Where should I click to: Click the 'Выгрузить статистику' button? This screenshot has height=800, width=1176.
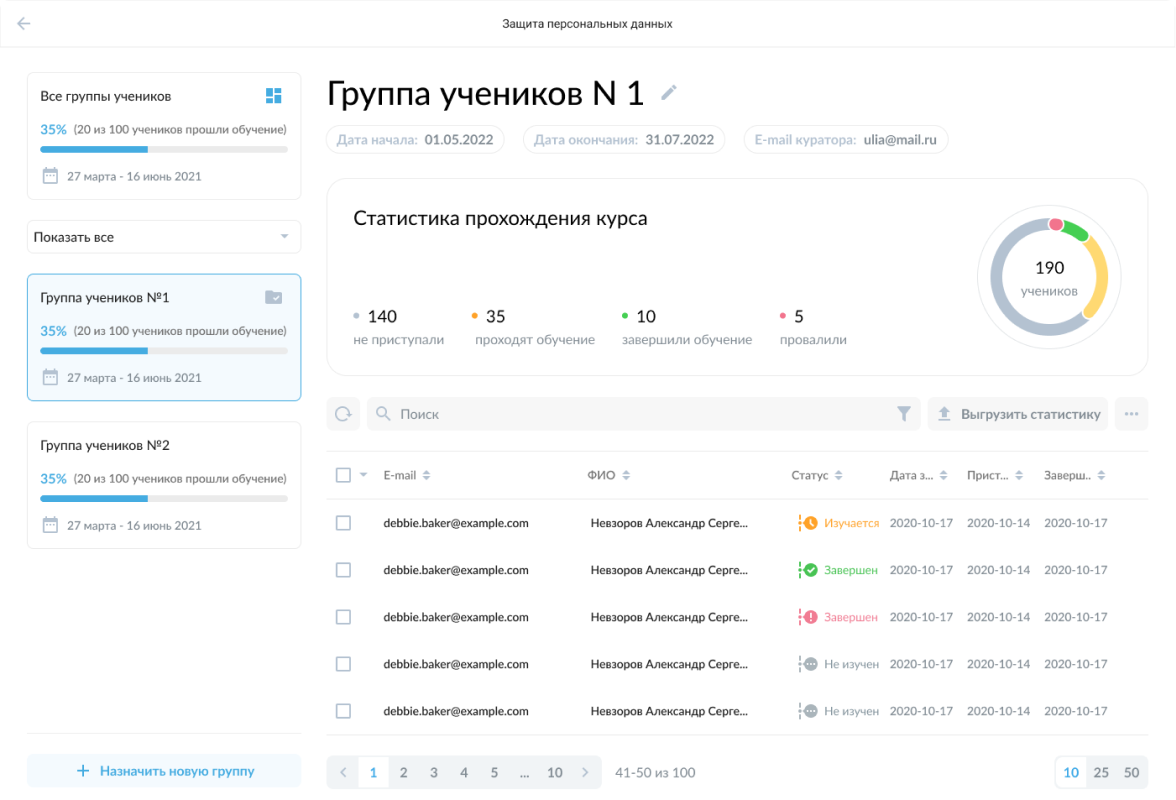(1017, 413)
